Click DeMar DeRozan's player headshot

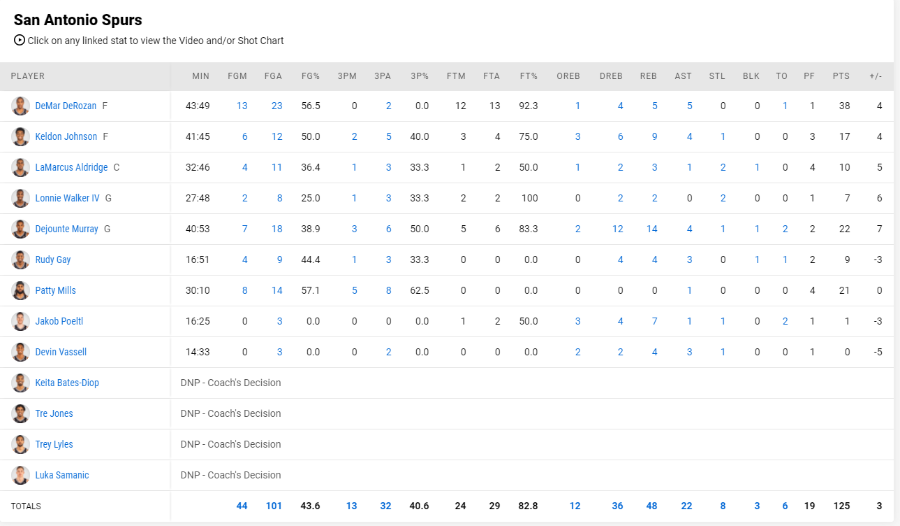coord(21,106)
